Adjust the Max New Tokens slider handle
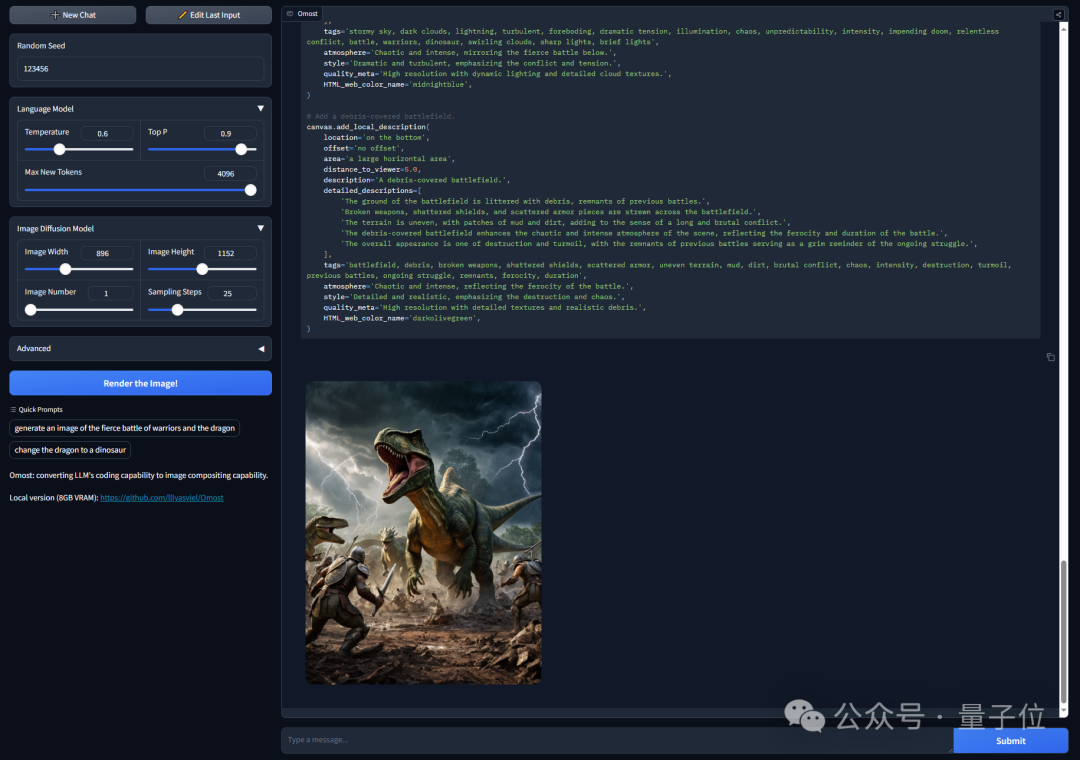Viewport: 1080px width, 760px height. [251, 190]
